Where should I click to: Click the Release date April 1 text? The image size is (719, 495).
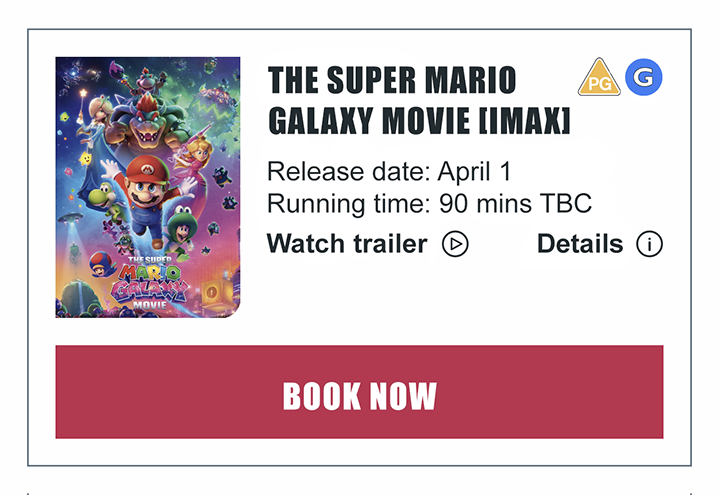coord(390,171)
